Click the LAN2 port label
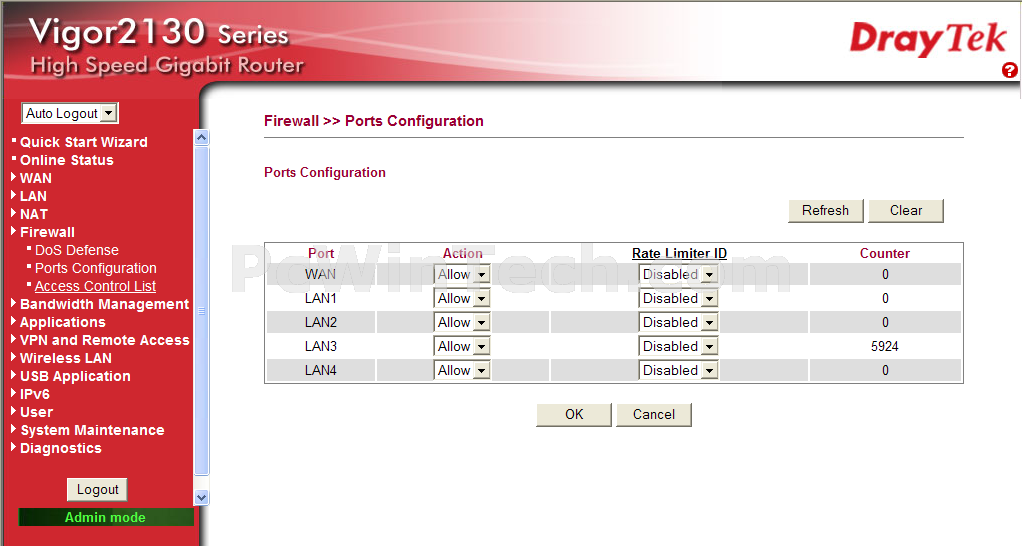Image resolution: width=1022 pixels, height=546 pixels. point(321,323)
